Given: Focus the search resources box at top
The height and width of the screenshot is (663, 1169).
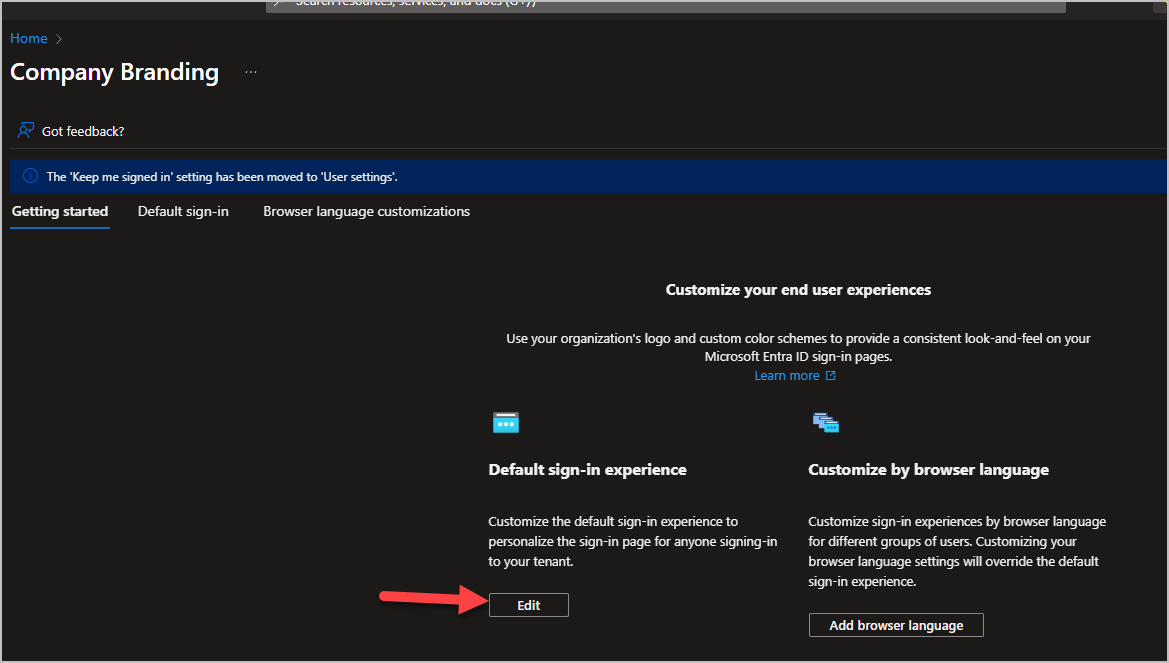Looking at the screenshot, I should coord(665,5).
